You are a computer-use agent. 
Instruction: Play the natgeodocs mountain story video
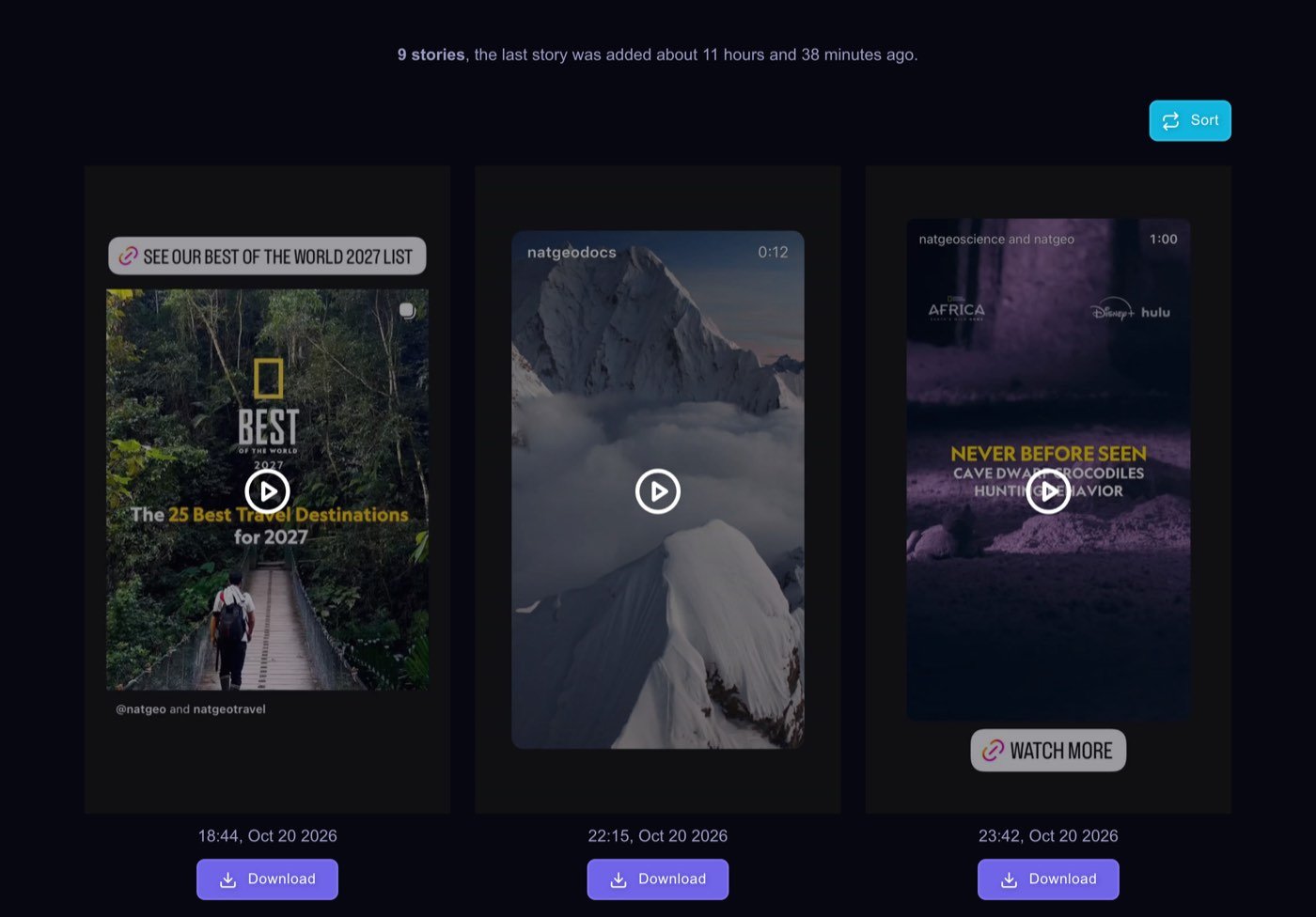(x=658, y=491)
